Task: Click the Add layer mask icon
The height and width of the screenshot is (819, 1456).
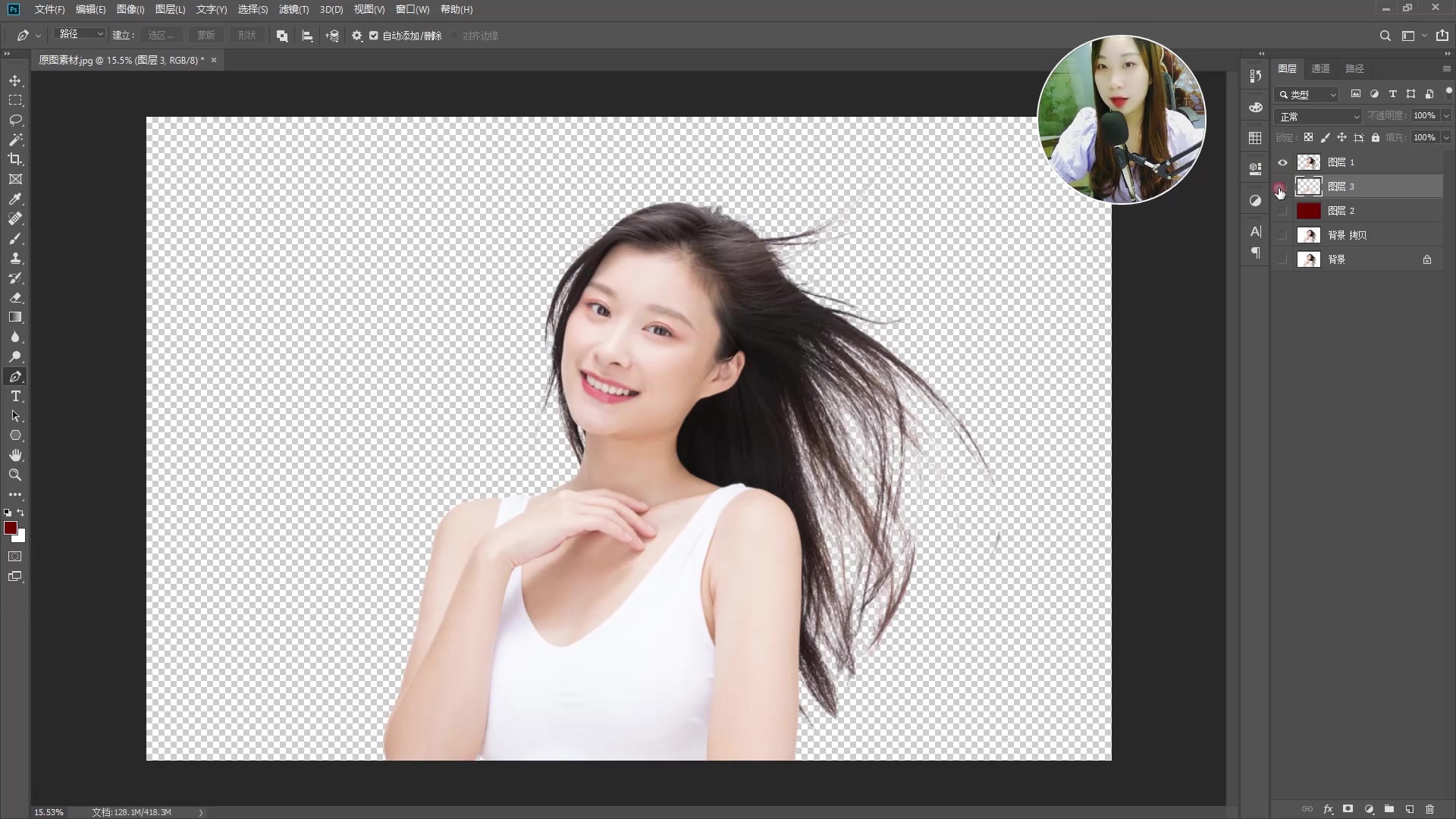Action: pyautogui.click(x=1348, y=809)
